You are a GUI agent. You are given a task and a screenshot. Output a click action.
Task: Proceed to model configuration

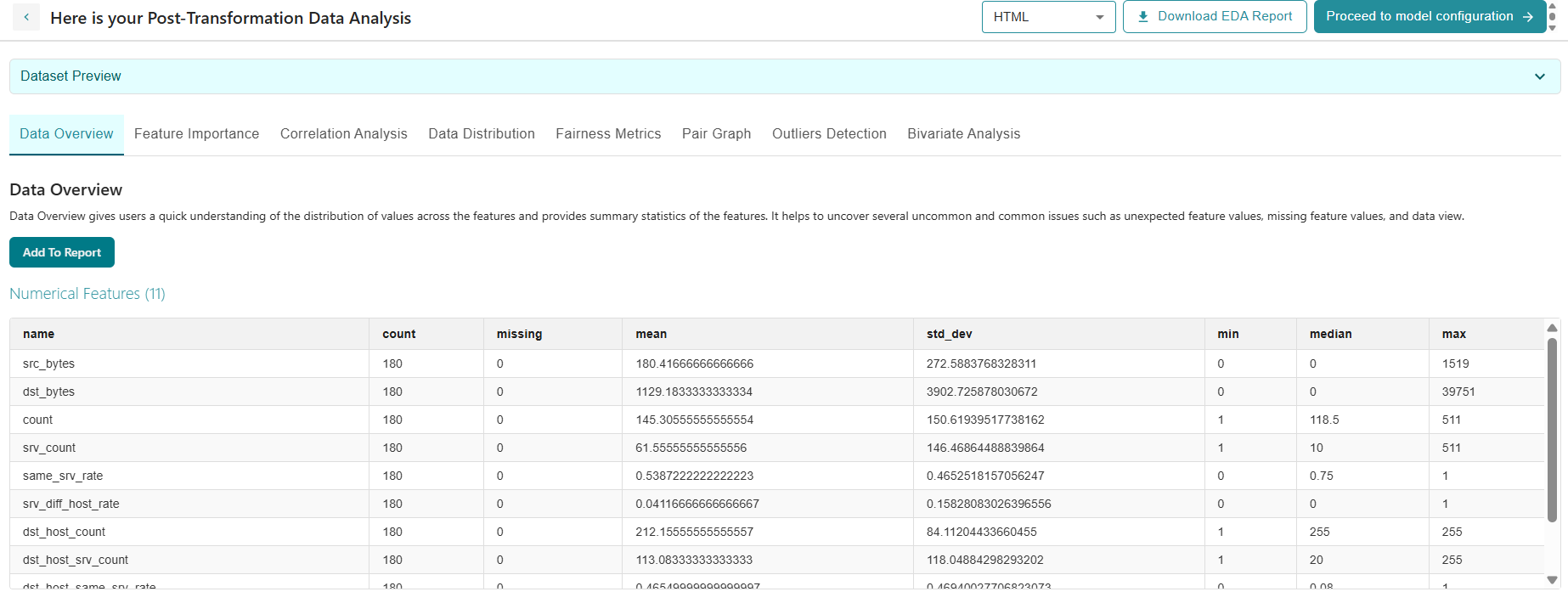tap(1429, 17)
